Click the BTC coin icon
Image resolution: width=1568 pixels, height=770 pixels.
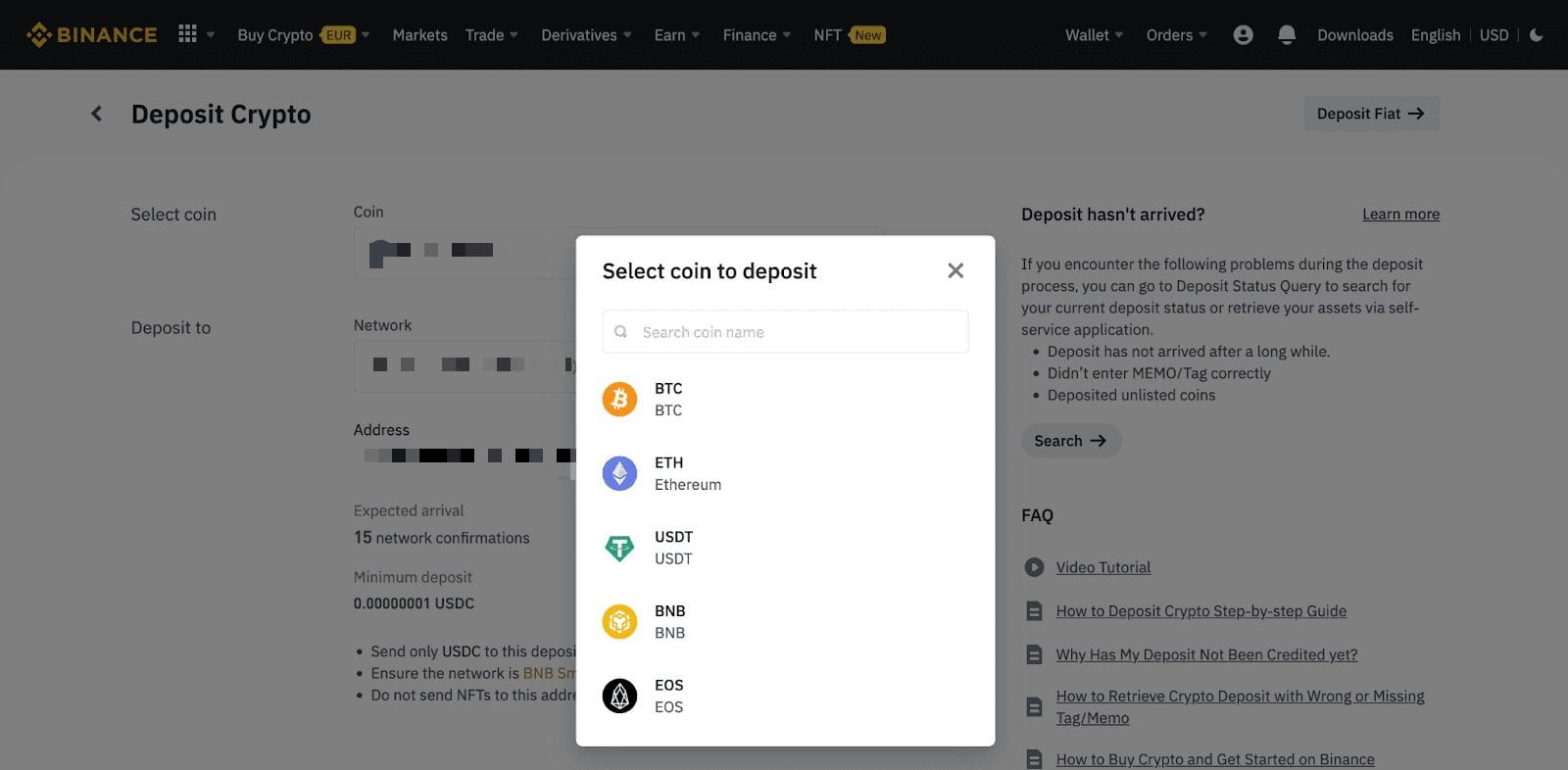tap(619, 400)
